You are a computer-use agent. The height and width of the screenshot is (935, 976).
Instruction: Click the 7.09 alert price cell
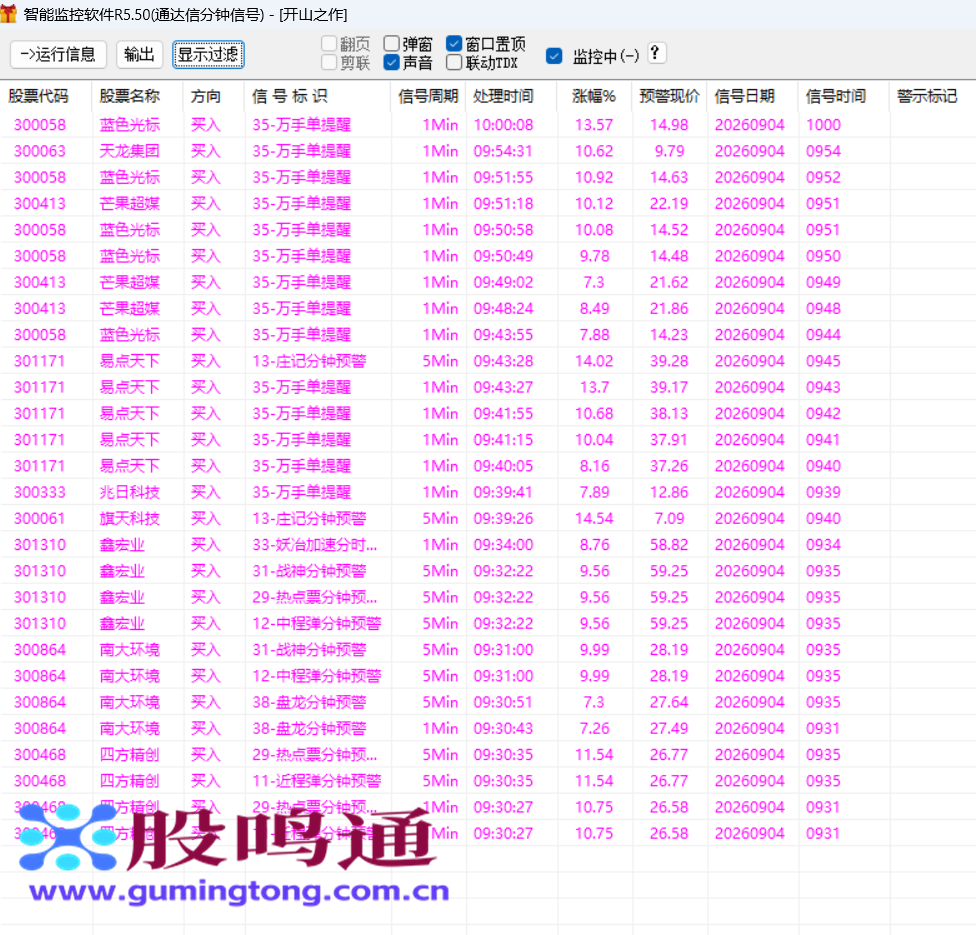click(x=669, y=519)
